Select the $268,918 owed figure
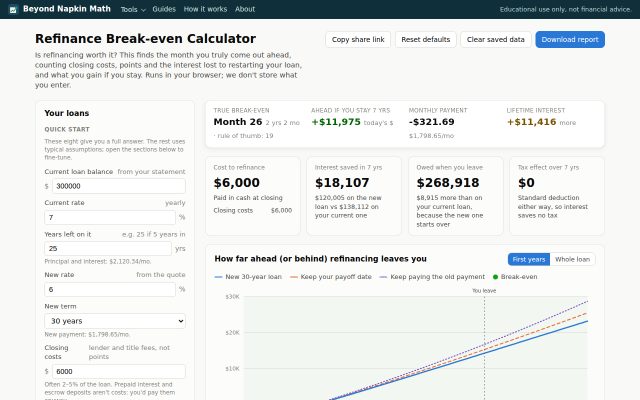Screen dimensions: 640x400 (x=448, y=183)
